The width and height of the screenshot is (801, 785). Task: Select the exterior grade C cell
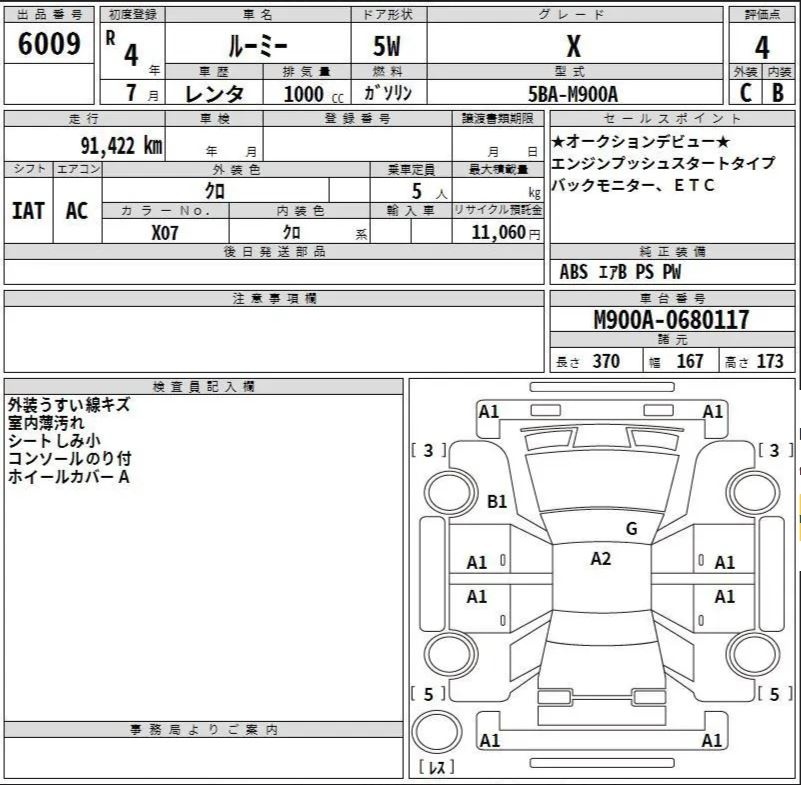point(744,93)
